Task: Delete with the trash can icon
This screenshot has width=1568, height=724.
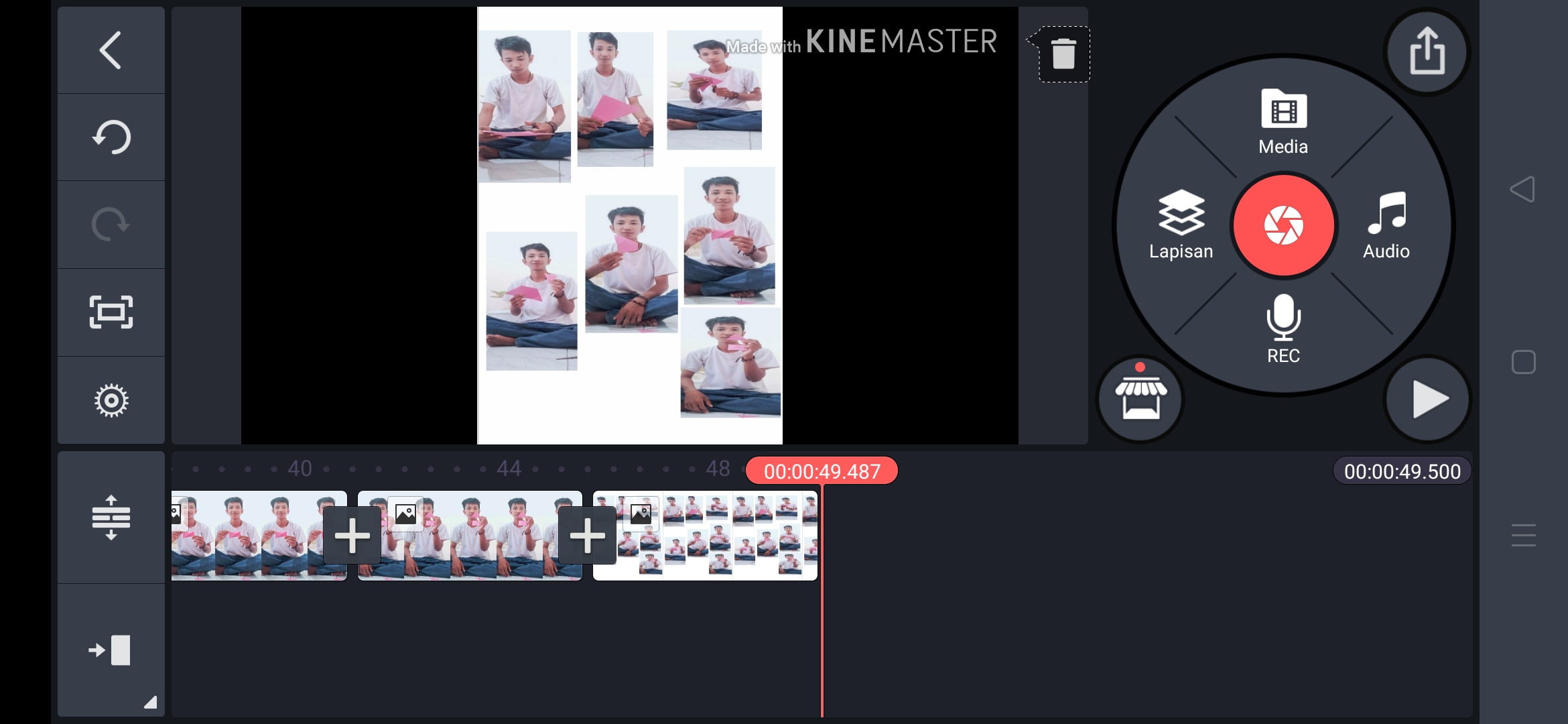Action: tap(1063, 54)
